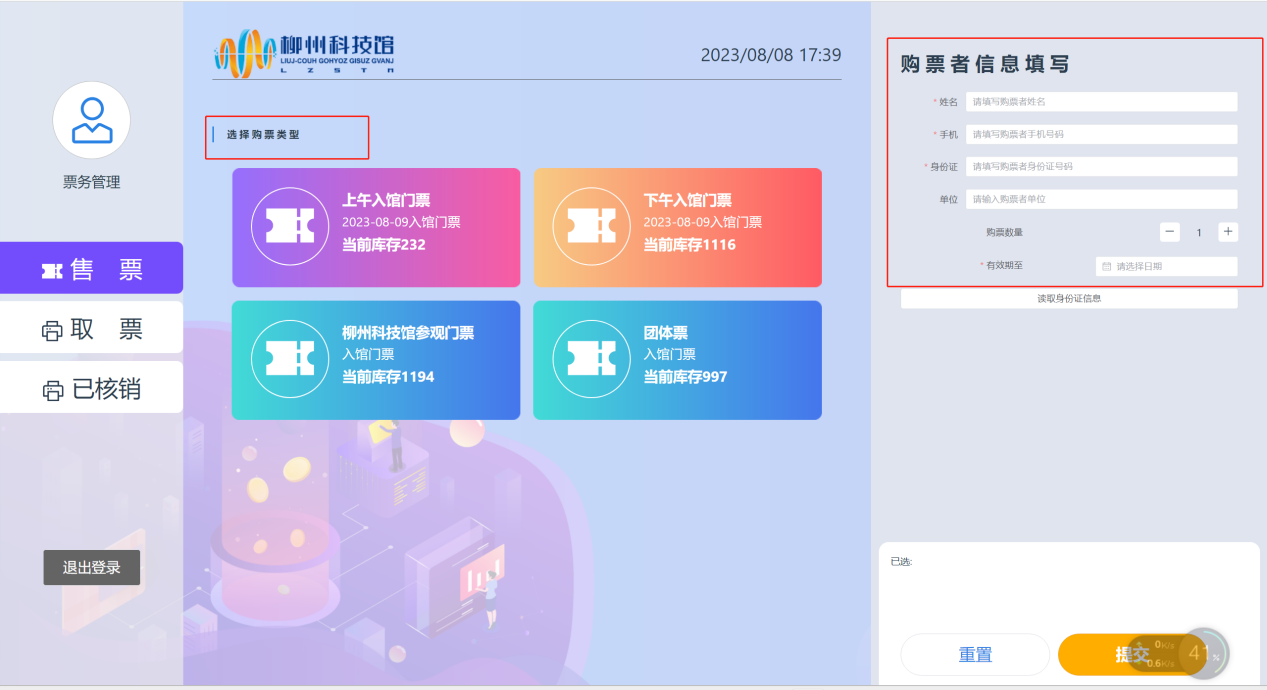Open the 已核销 tab

(x=91, y=389)
